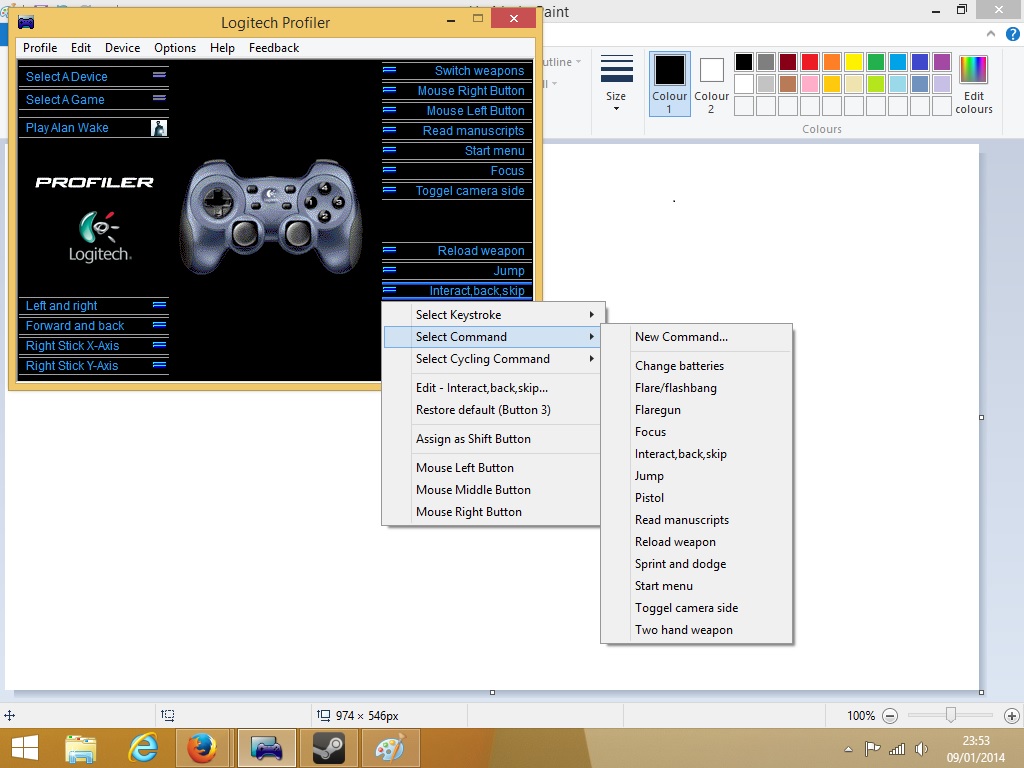Select Flaregun command

696,410
